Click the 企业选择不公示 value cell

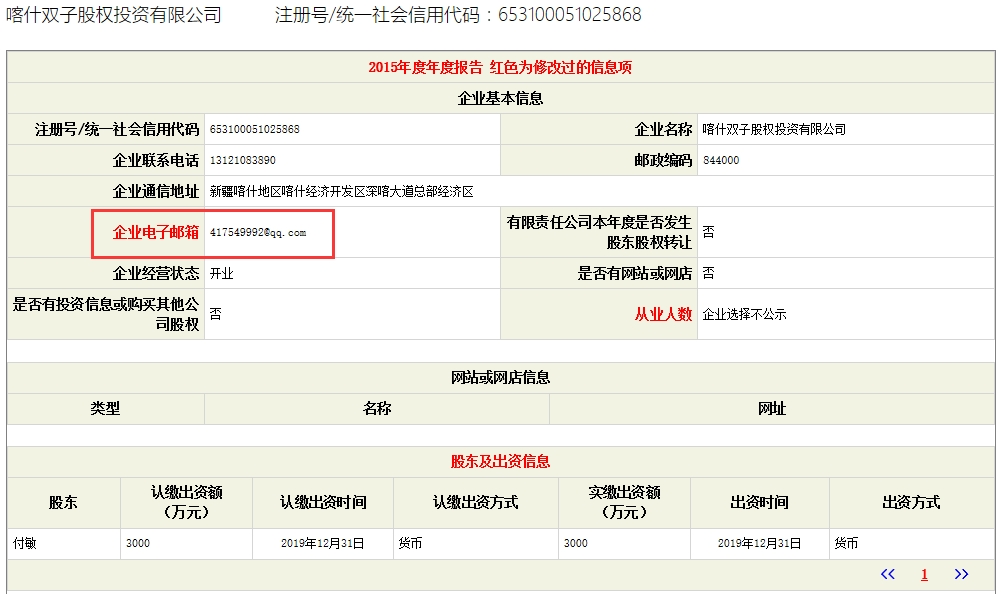[x=744, y=314]
